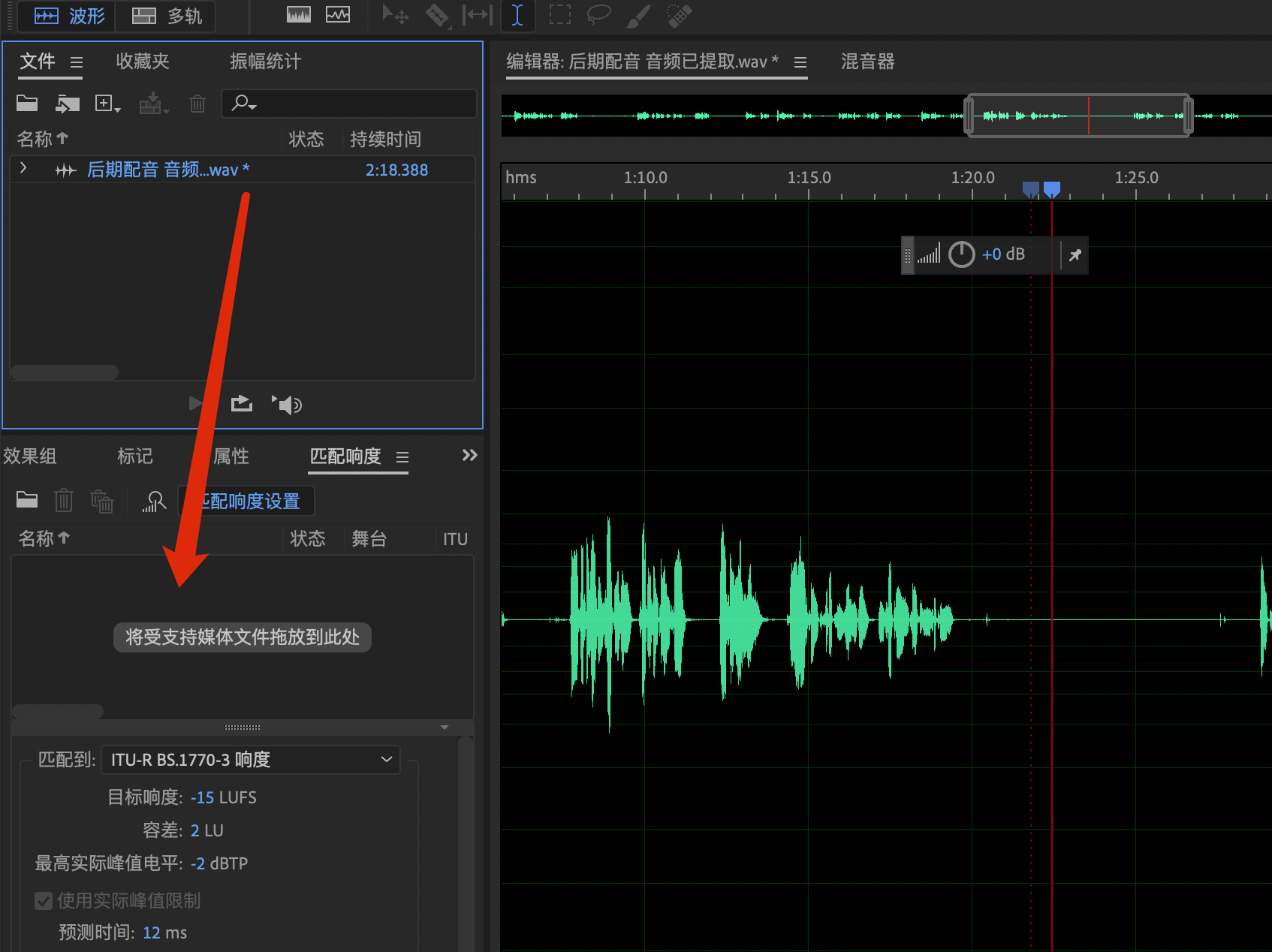Expand the 后期配音 音频 wav file row
This screenshot has height=952, width=1272.
[x=23, y=169]
